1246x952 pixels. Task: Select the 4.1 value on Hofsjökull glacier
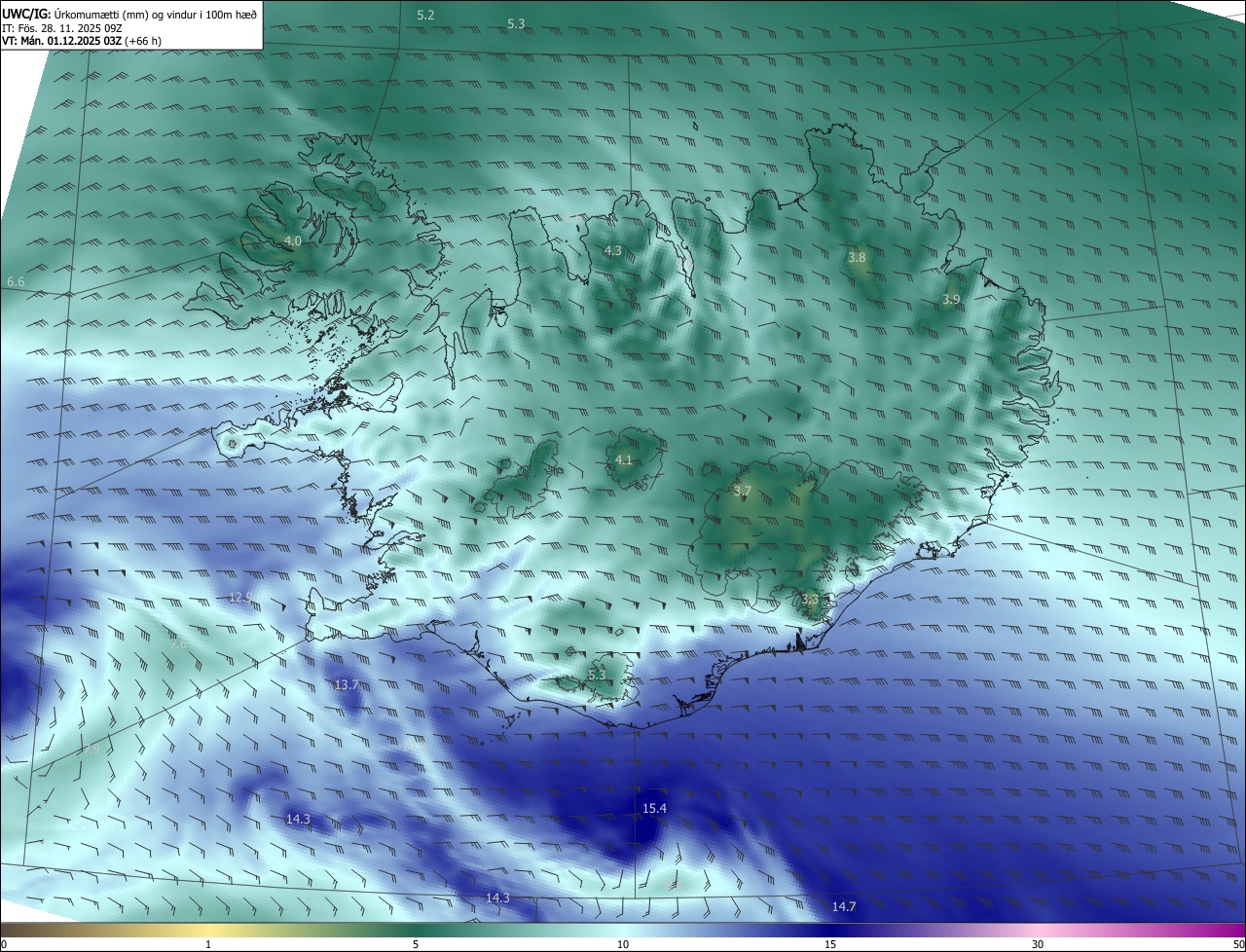(624, 459)
